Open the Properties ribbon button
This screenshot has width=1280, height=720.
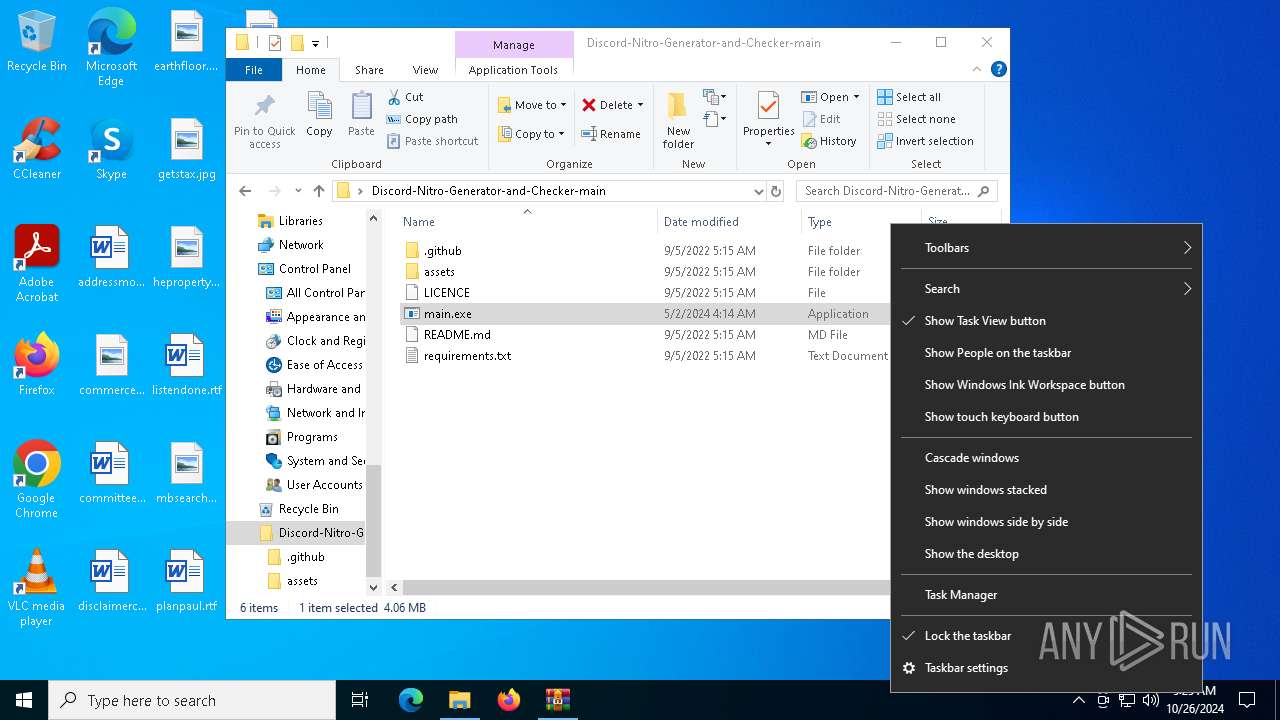point(769,120)
